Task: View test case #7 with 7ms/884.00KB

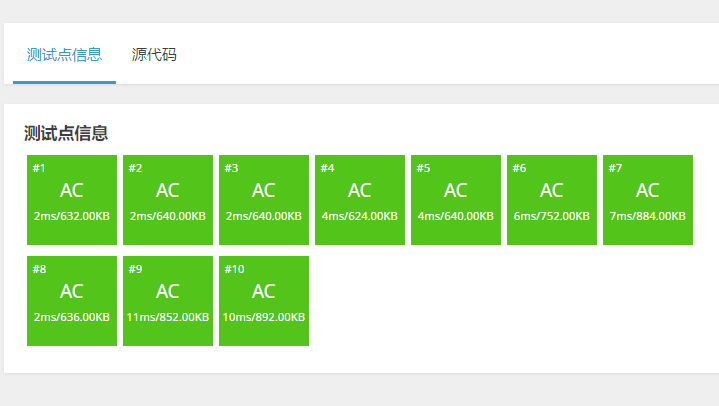Action: 648,200
